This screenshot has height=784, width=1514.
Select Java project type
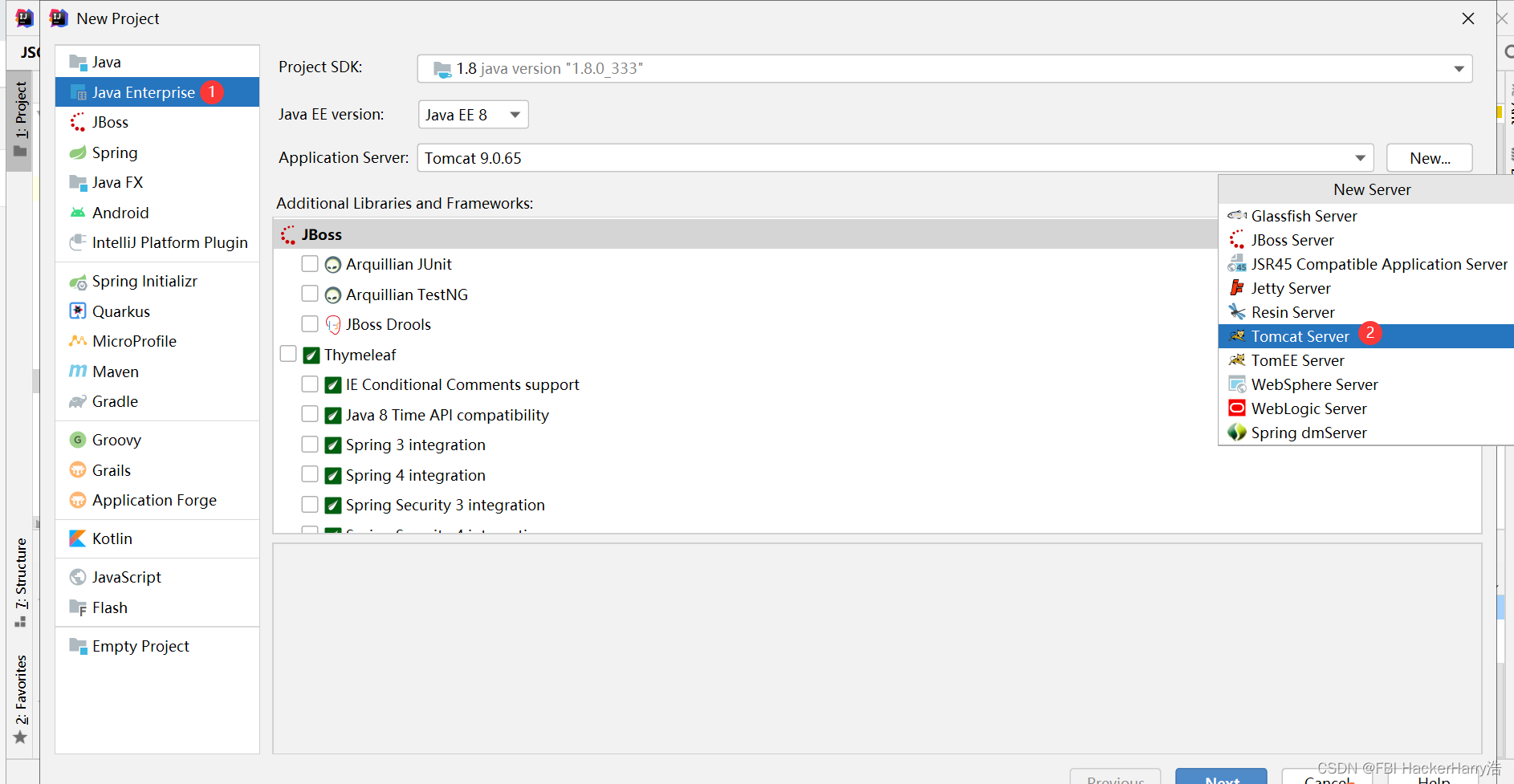157,62
